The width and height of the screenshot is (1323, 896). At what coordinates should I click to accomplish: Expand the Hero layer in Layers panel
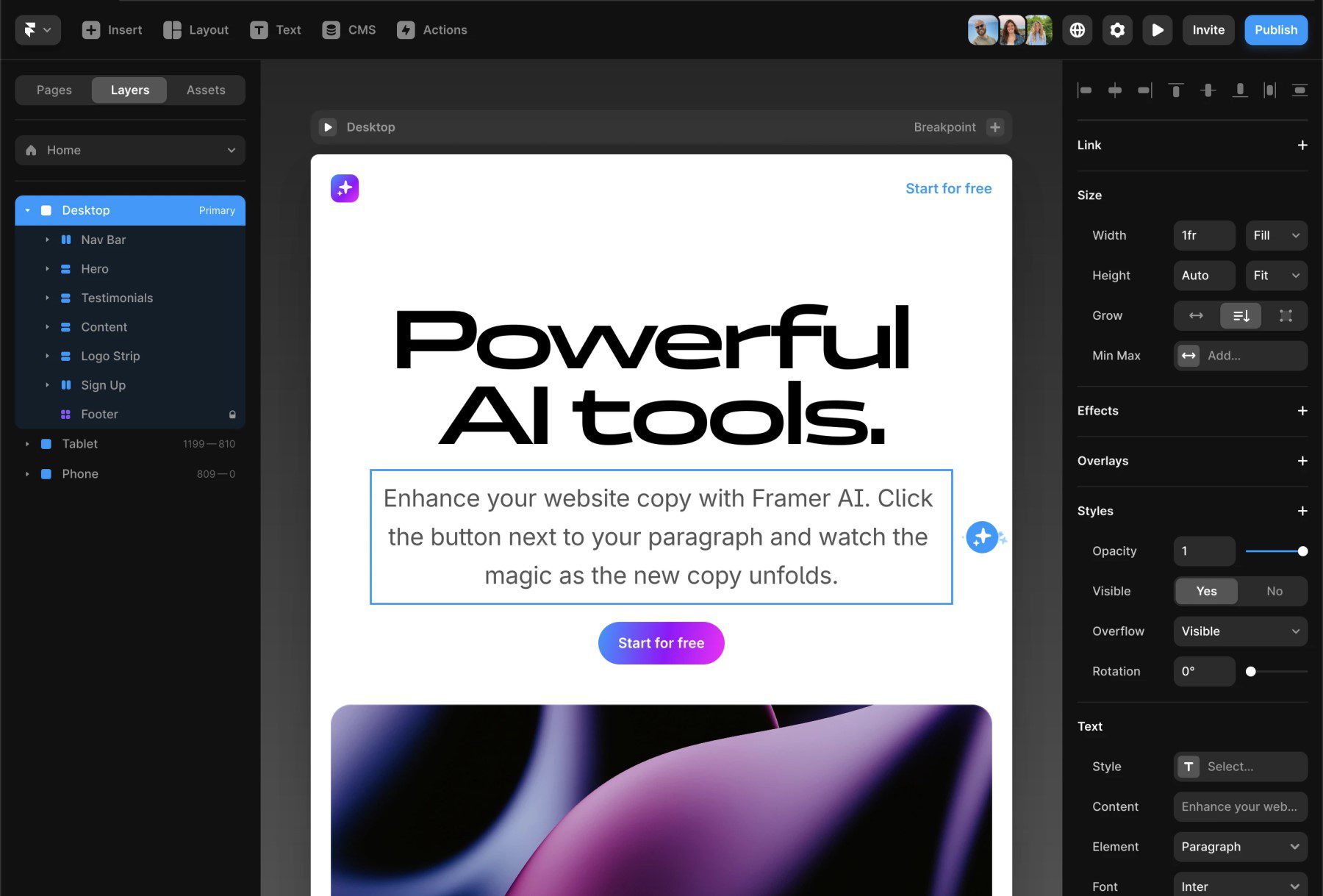coord(47,268)
